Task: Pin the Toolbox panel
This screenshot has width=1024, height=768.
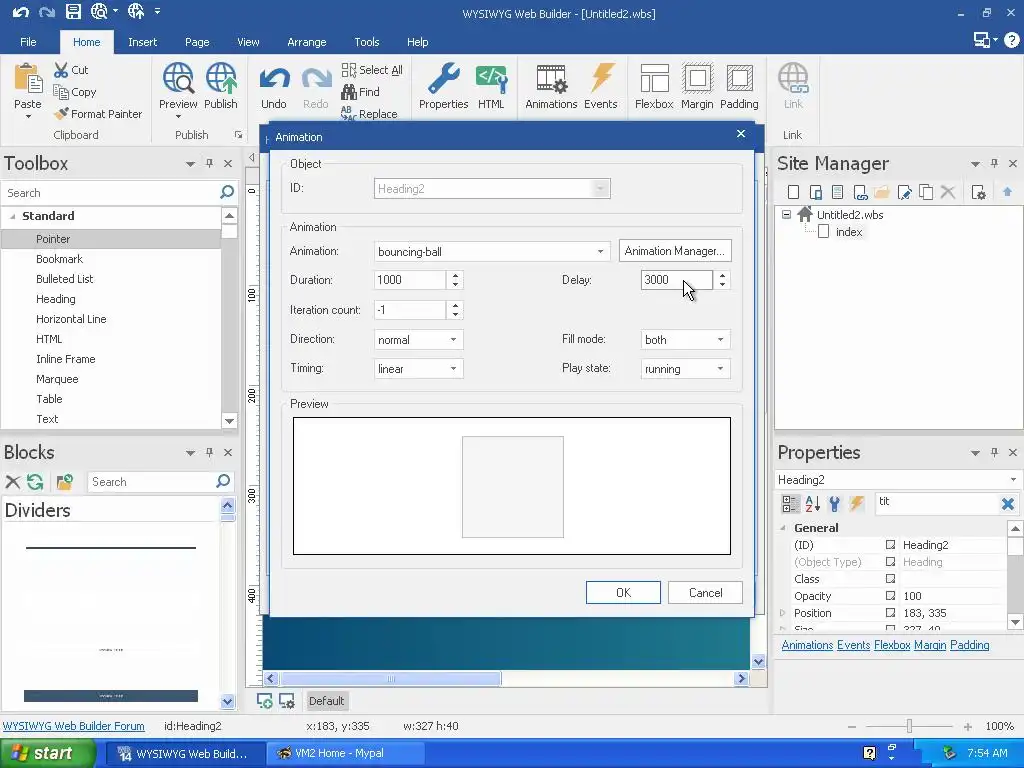Action: [x=209, y=163]
